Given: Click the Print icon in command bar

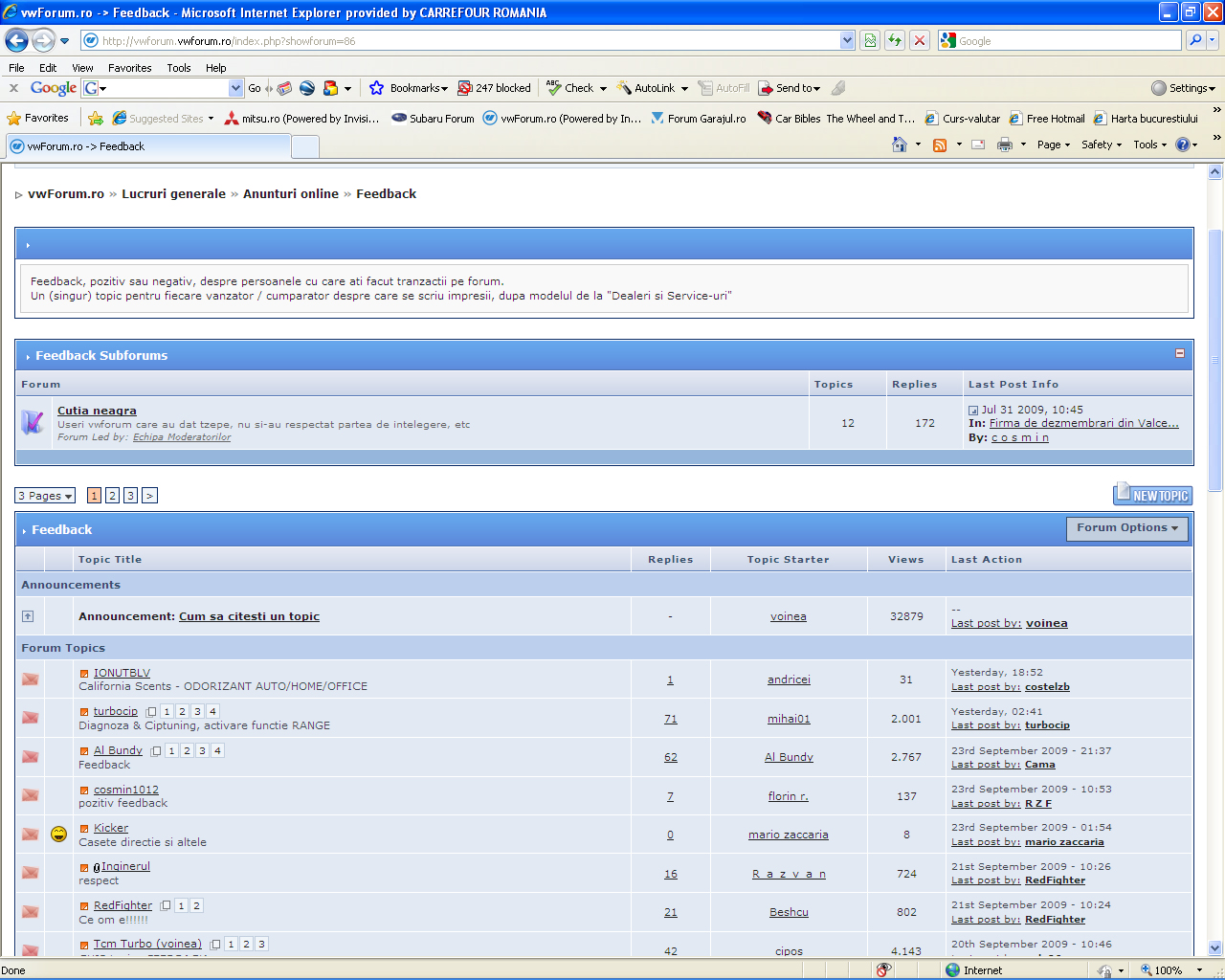Looking at the screenshot, I should pyautogui.click(x=1005, y=145).
